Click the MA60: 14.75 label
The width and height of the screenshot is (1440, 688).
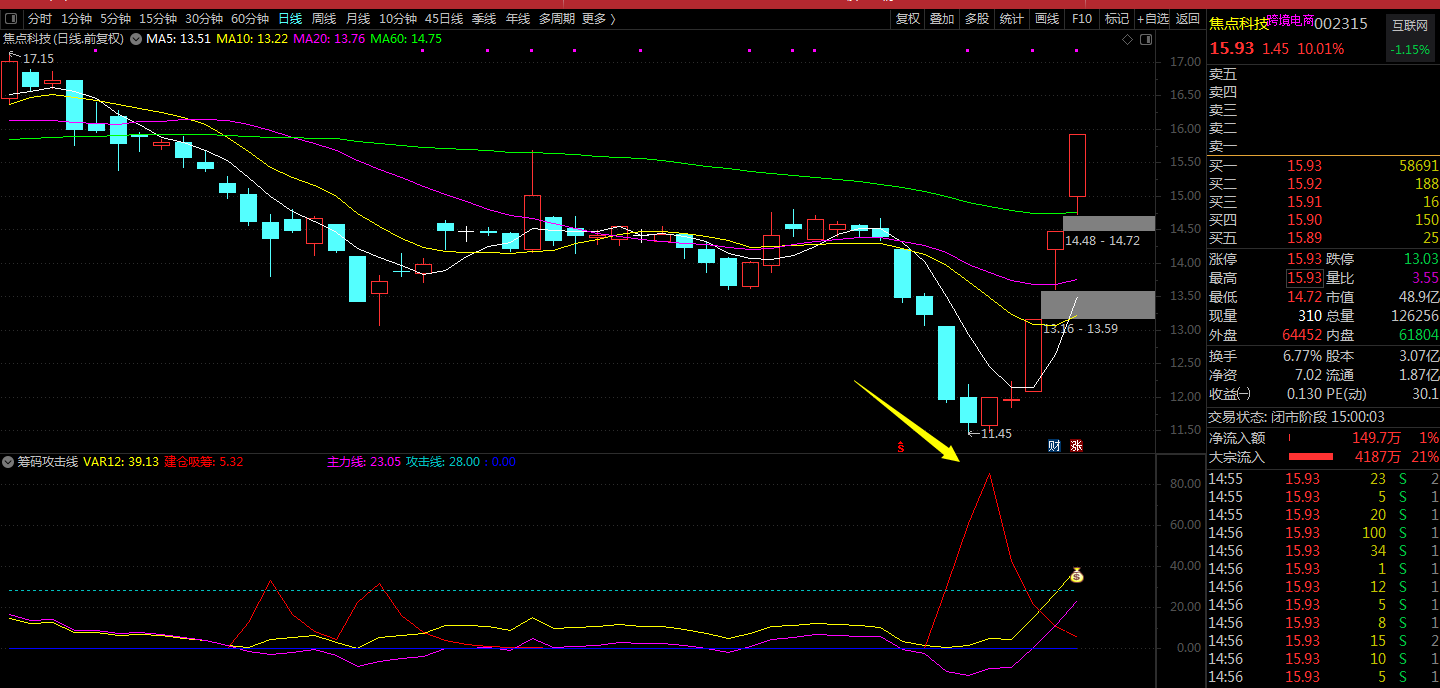coord(406,39)
